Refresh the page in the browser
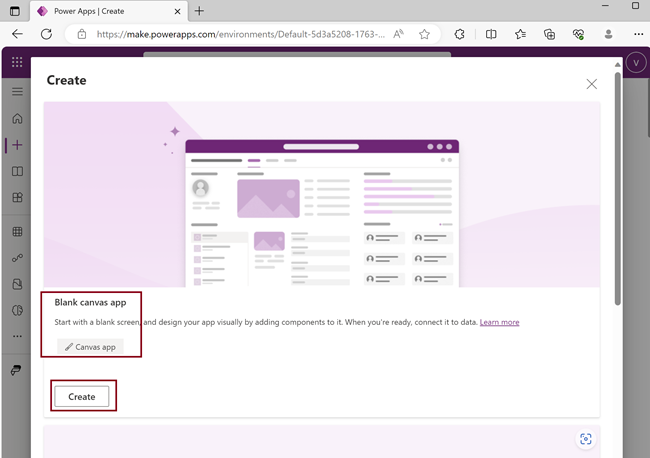650x458 pixels. coord(46,34)
